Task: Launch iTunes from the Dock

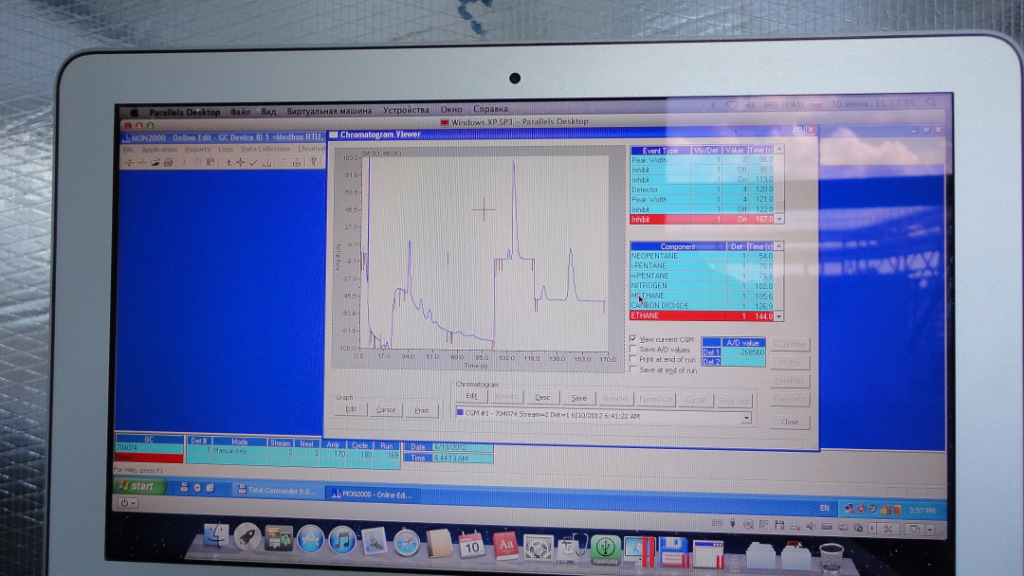Action: 342,541
